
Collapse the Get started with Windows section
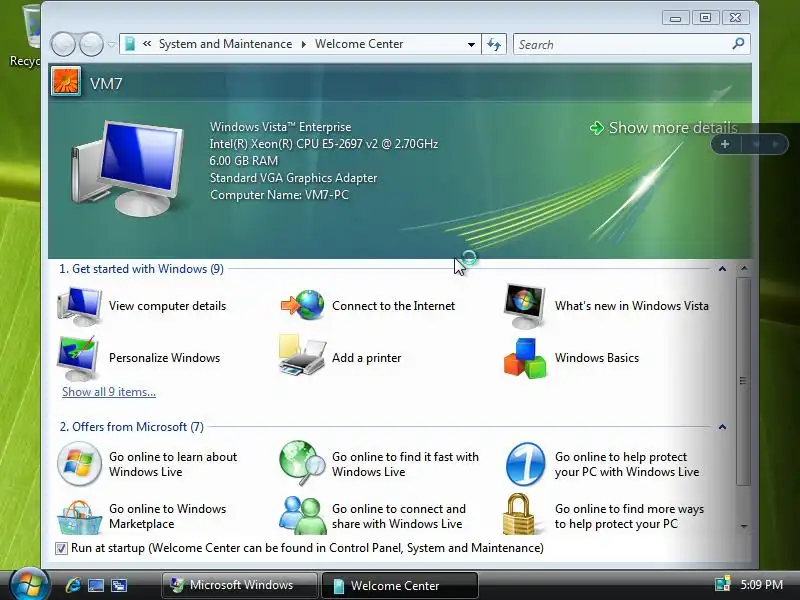pos(722,269)
